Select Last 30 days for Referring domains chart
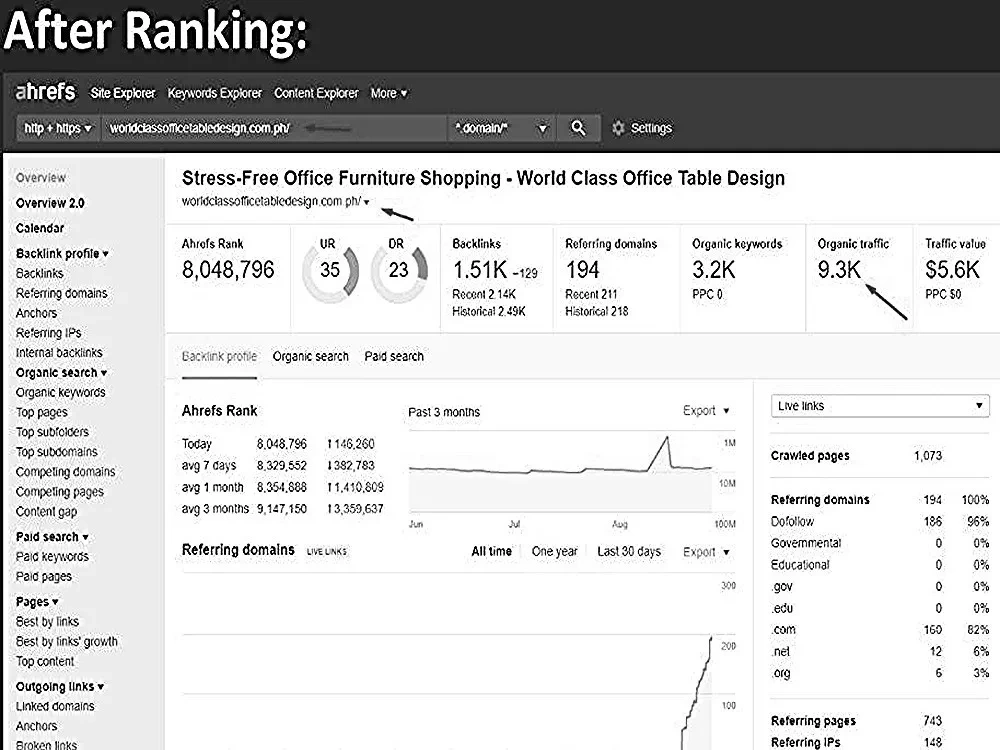 click(629, 552)
